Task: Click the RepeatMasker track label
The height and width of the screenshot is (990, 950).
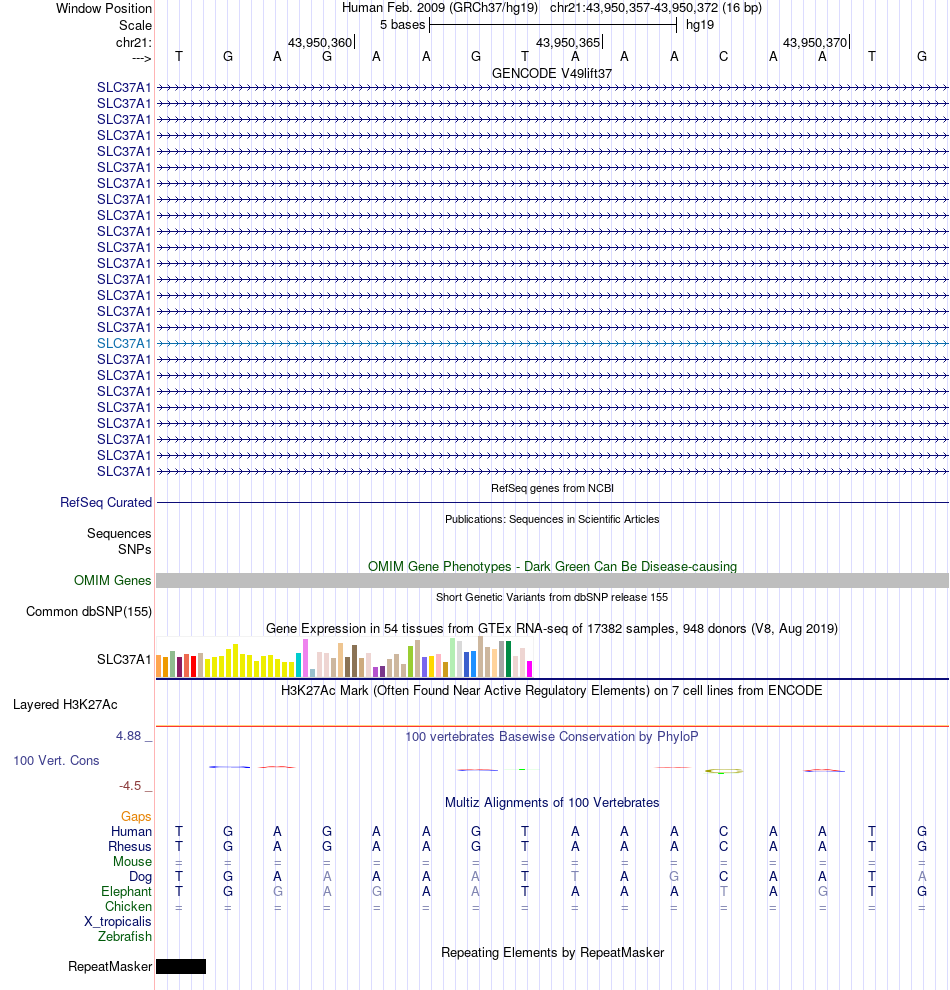Action: click(110, 967)
